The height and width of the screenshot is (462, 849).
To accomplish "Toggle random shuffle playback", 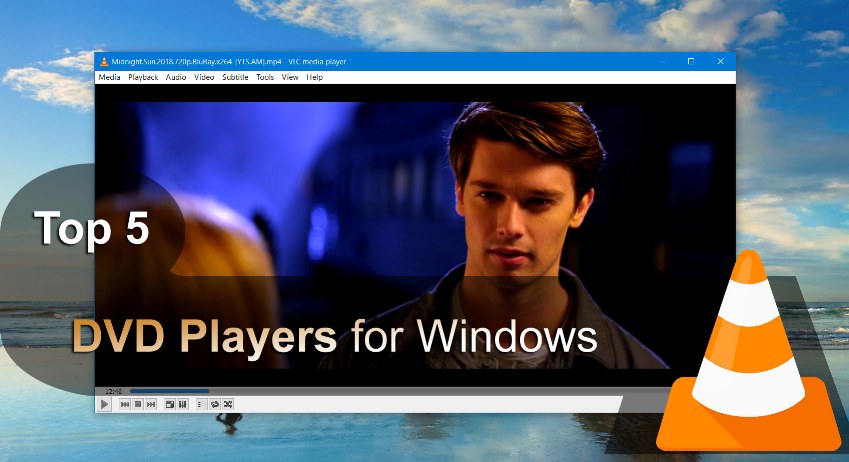I will tap(228, 404).
